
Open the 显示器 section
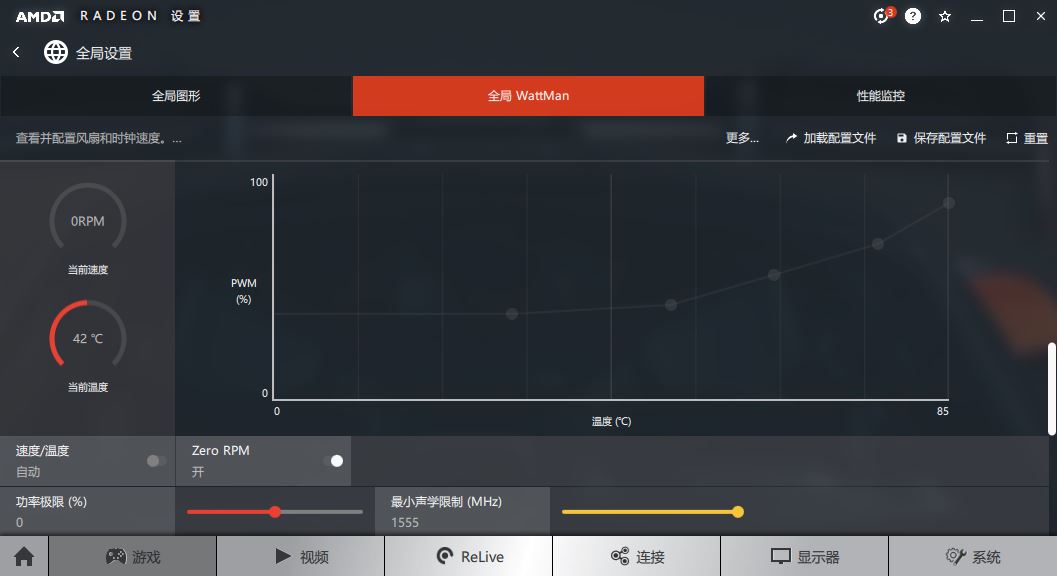[x=805, y=556]
